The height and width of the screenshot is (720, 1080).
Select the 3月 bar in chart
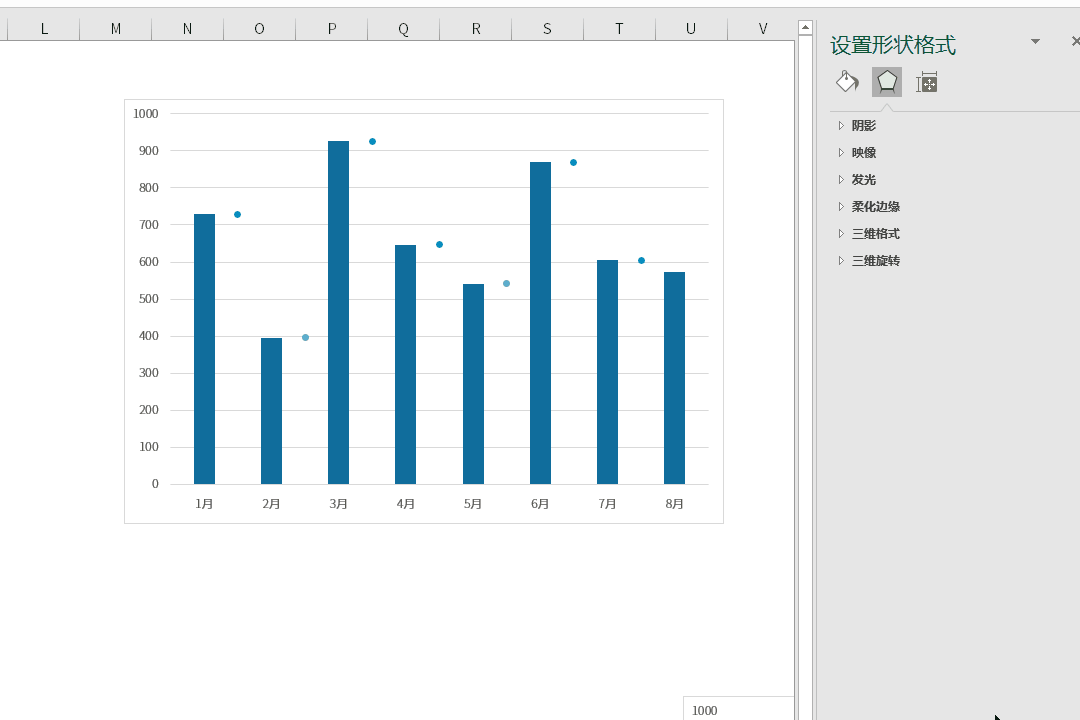click(x=338, y=312)
